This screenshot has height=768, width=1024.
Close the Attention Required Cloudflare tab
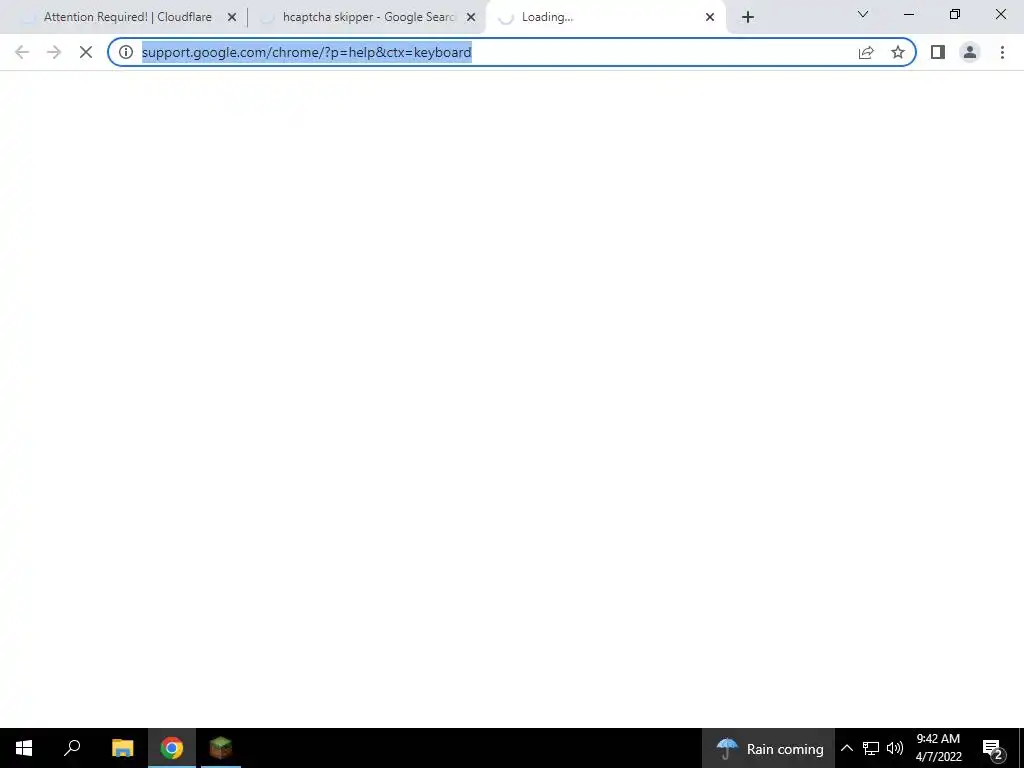(x=232, y=18)
